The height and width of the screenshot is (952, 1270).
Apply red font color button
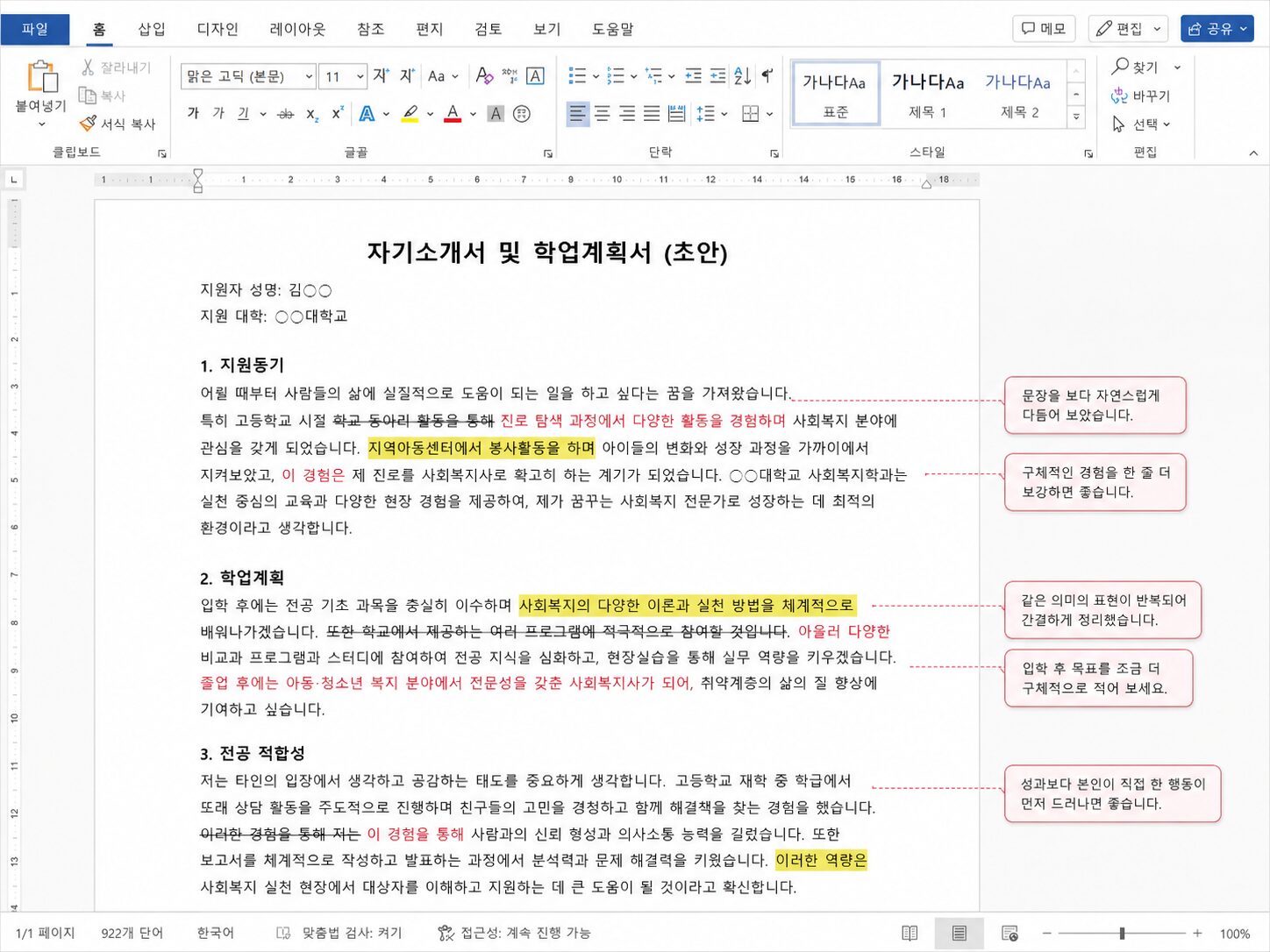453,114
